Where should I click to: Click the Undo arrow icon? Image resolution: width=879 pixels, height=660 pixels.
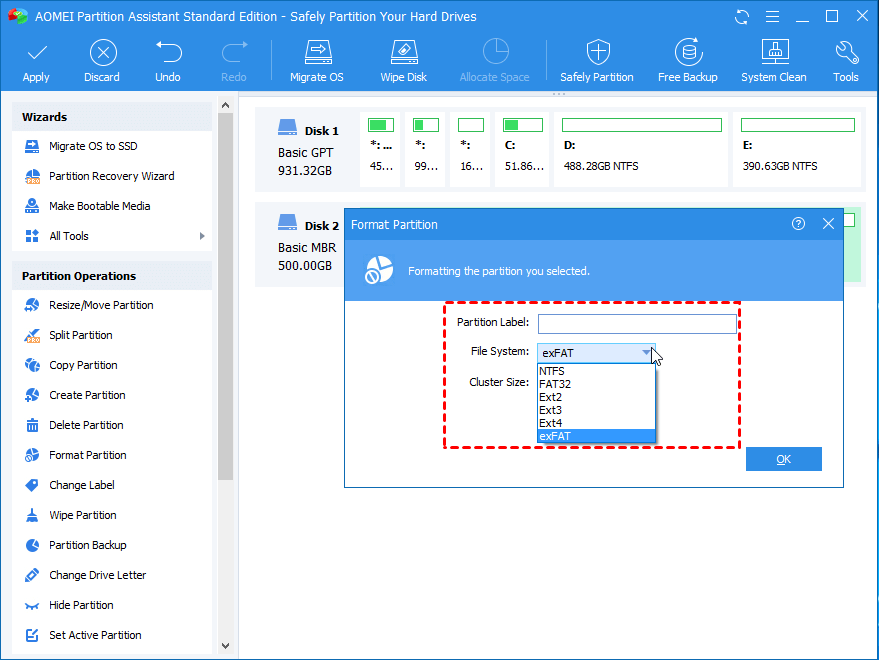(168, 53)
